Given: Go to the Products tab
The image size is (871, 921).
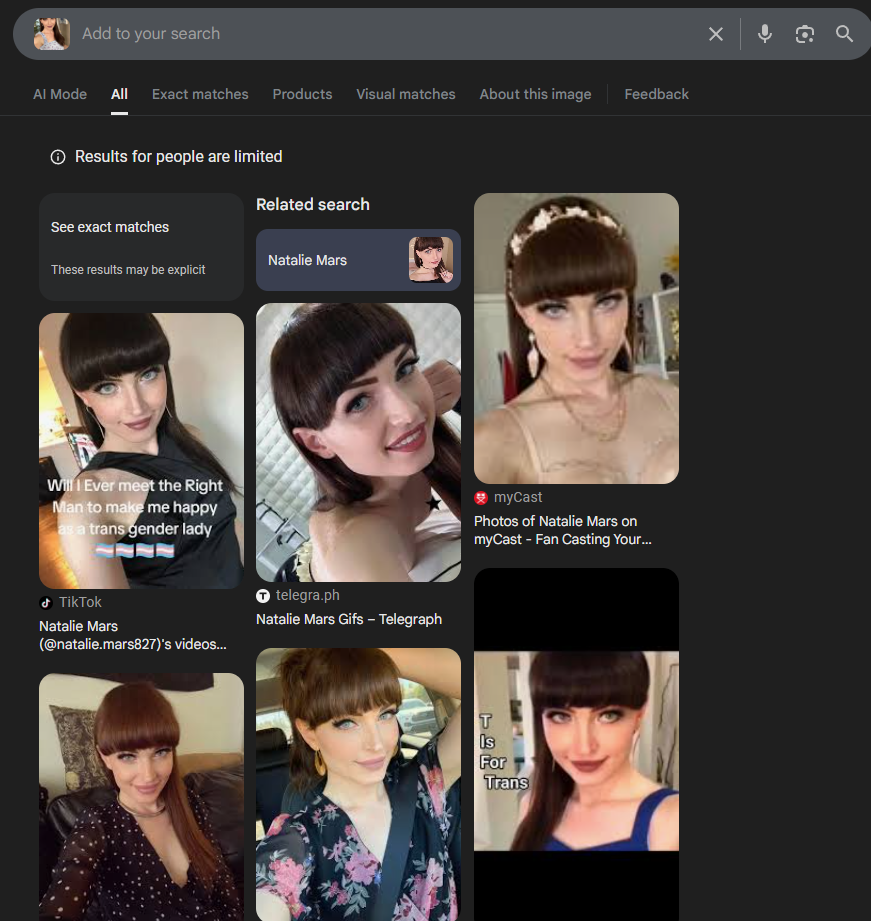Looking at the screenshot, I should coord(302,94).
